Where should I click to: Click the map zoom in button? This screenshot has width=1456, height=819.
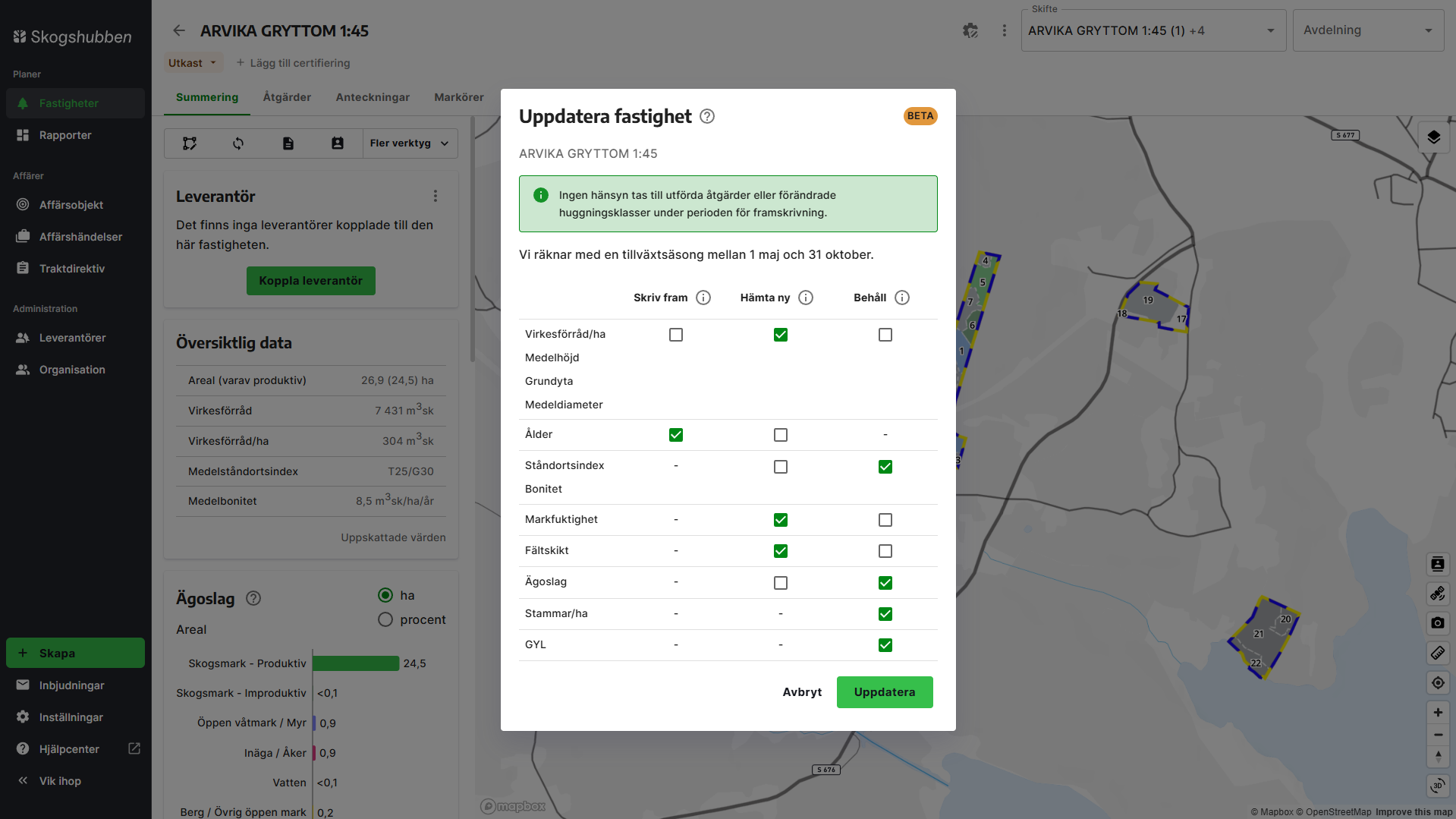(x=1437, y=713)
